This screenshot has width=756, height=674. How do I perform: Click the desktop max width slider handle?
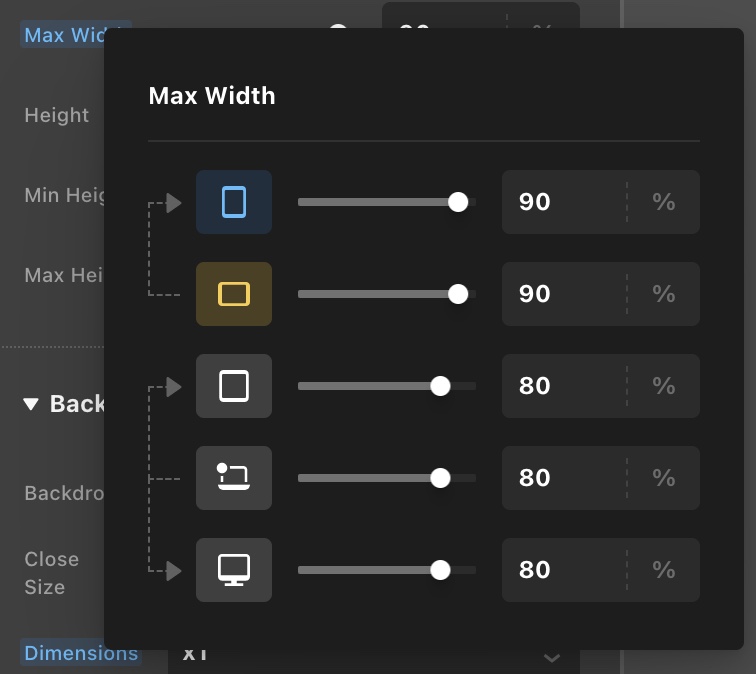click(440, 570)
